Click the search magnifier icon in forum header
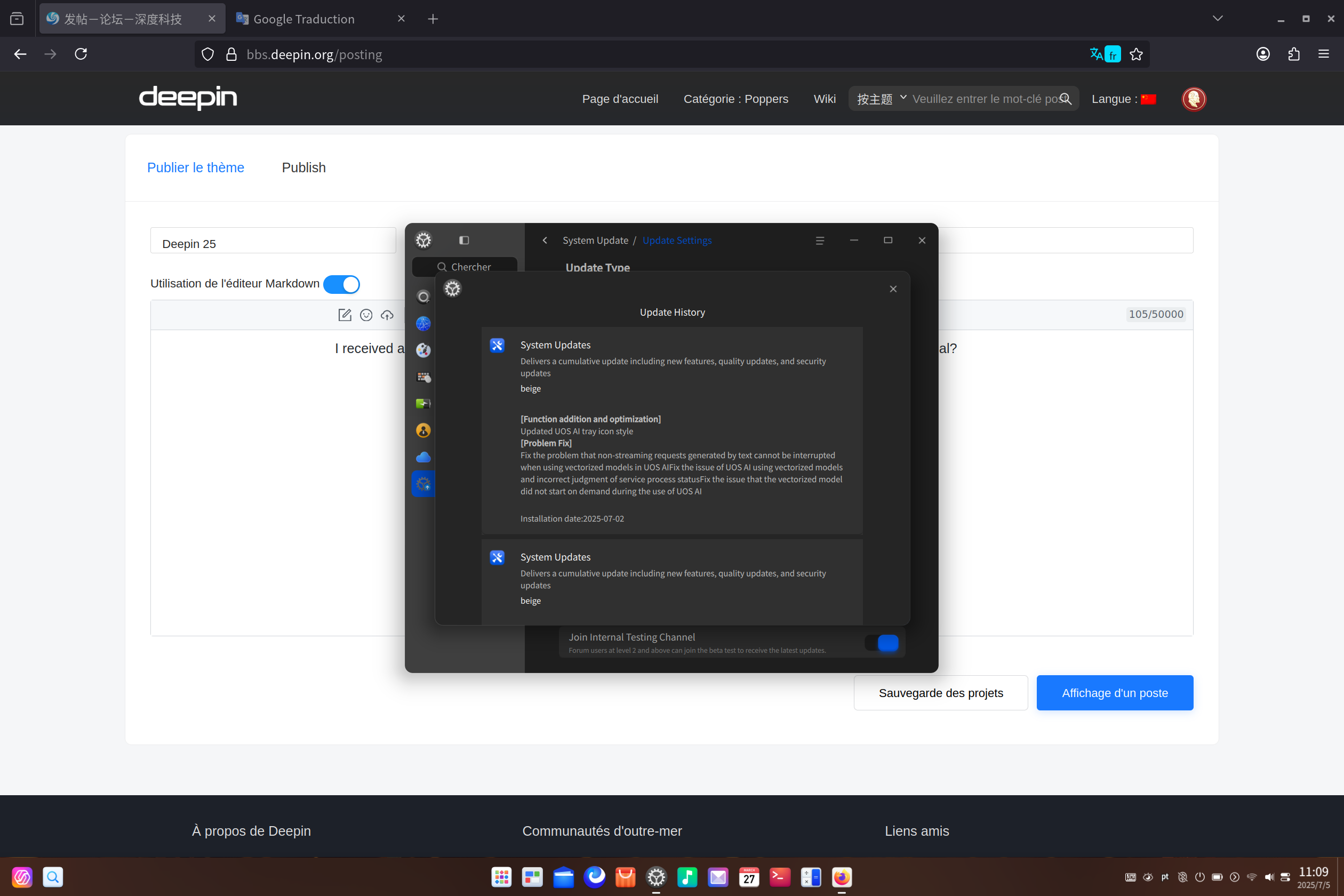The height and width of the screenshot is (896, 1344). (1066, 99)
